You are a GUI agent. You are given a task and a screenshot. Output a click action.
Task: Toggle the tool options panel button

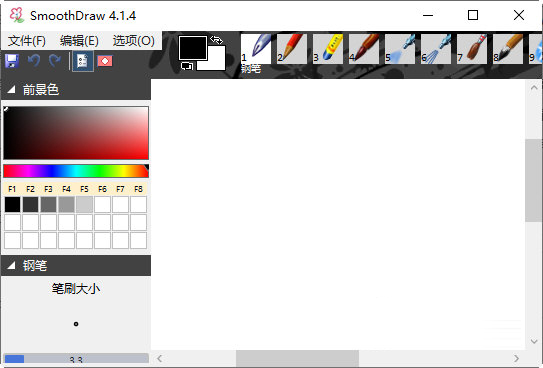pos(82,61)
